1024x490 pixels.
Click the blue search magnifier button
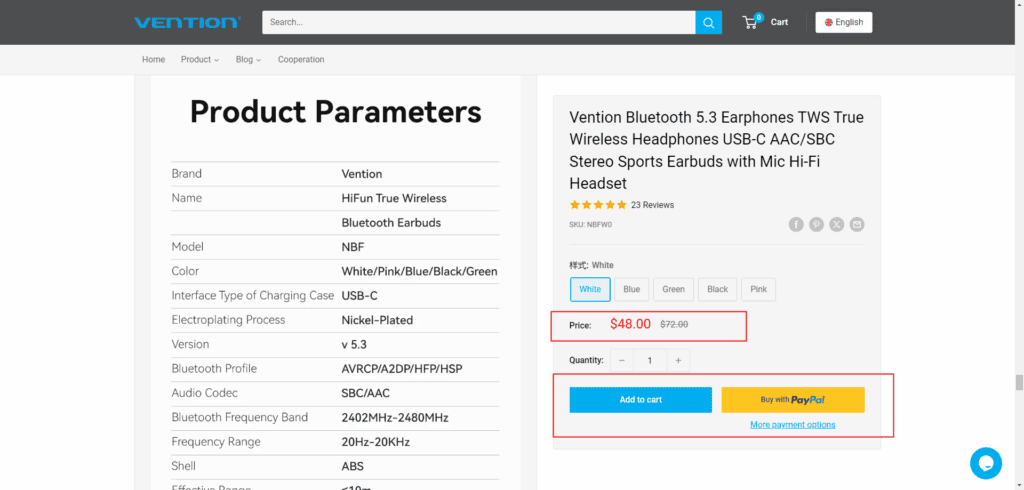(709, 22)
